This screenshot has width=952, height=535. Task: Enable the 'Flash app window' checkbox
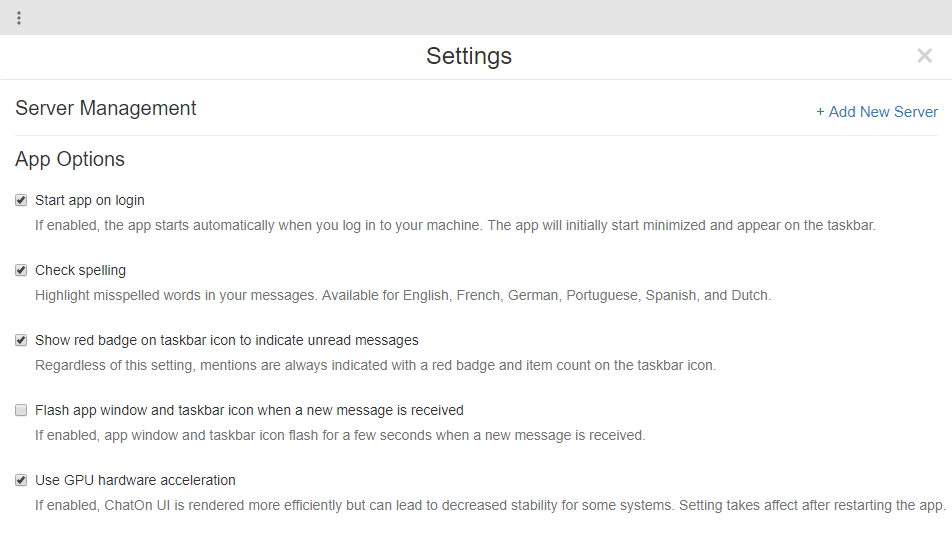pyautogui.click(x=21, y=410)
